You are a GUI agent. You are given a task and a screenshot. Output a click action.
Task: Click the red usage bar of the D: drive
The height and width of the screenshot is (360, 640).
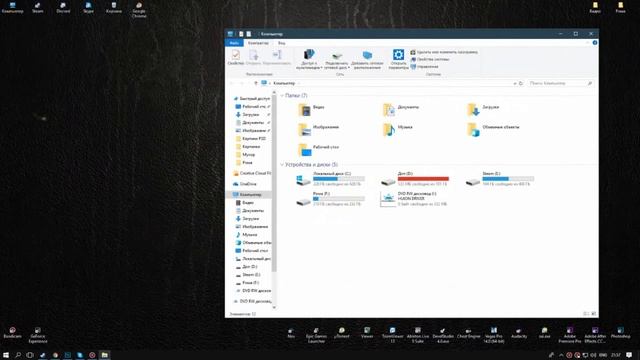pos(423,179)
